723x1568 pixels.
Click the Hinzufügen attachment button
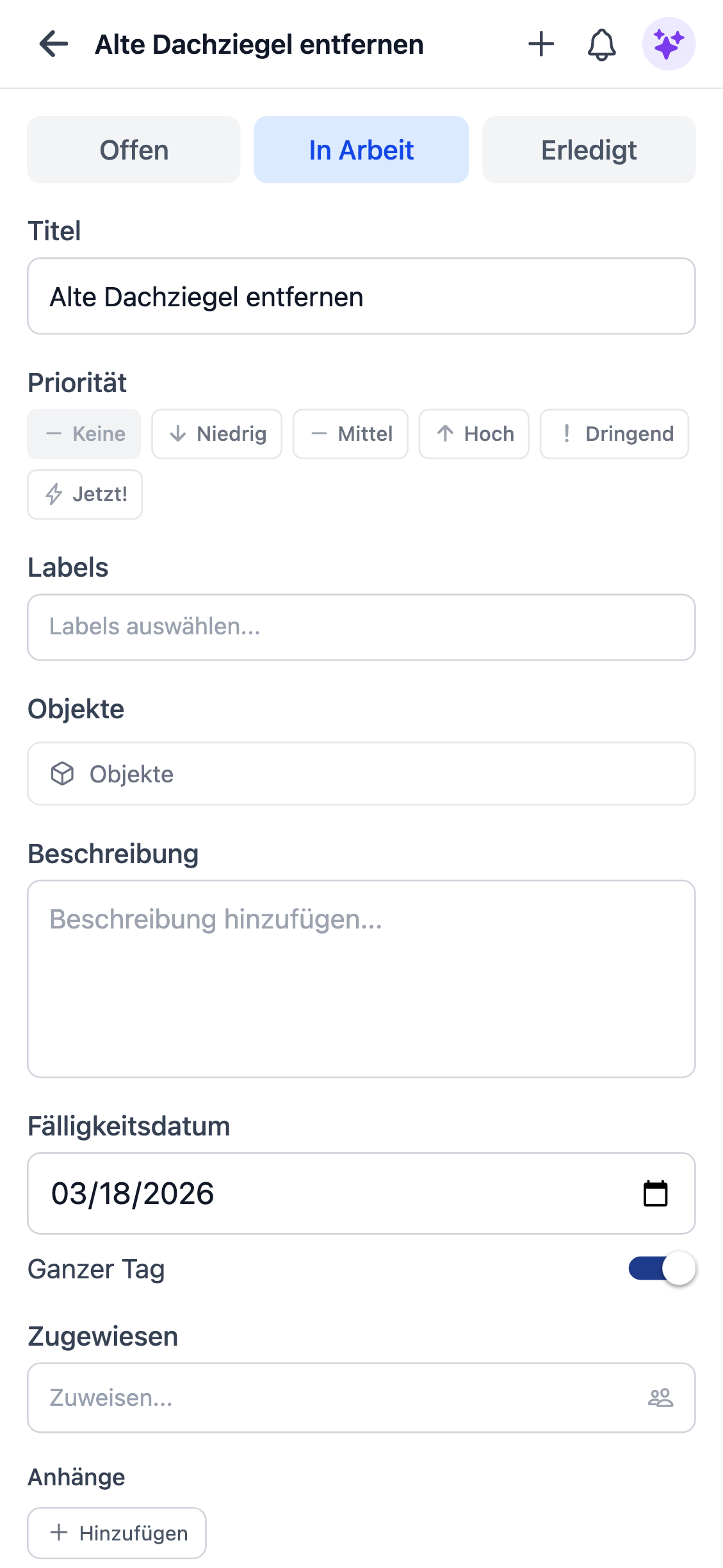click(117, 1533)
